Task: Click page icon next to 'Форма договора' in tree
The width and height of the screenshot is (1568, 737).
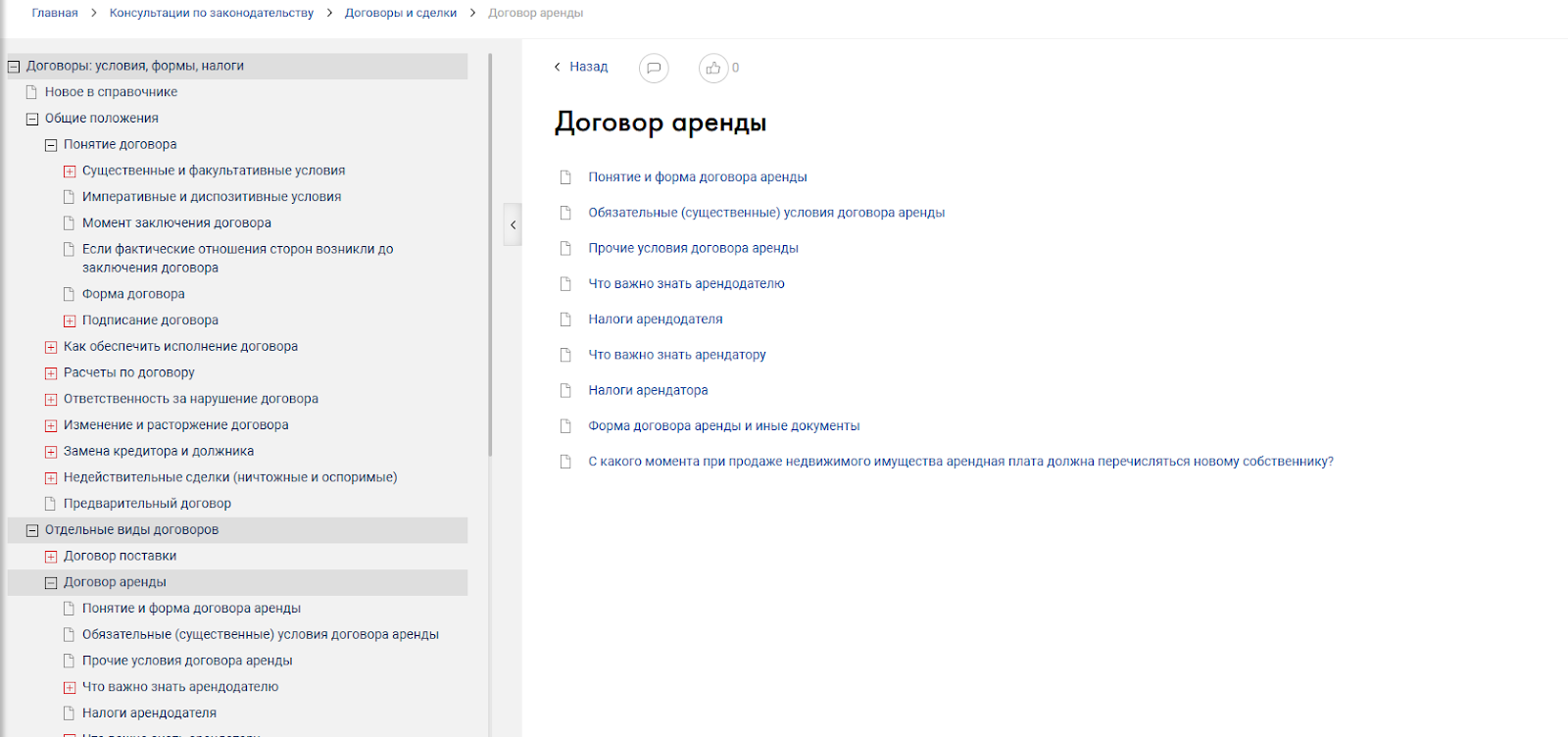Action: (70, 294)
